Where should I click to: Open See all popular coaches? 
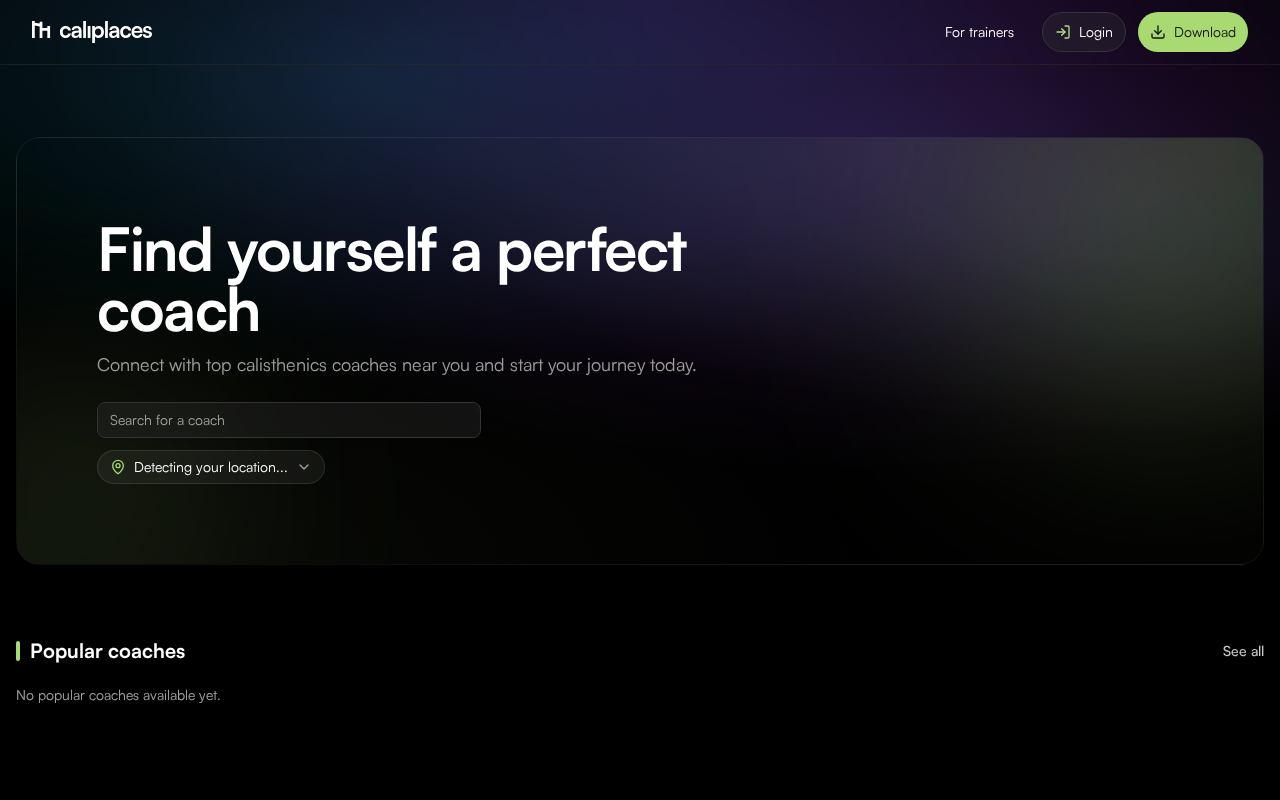click(x=1243, y=651)
